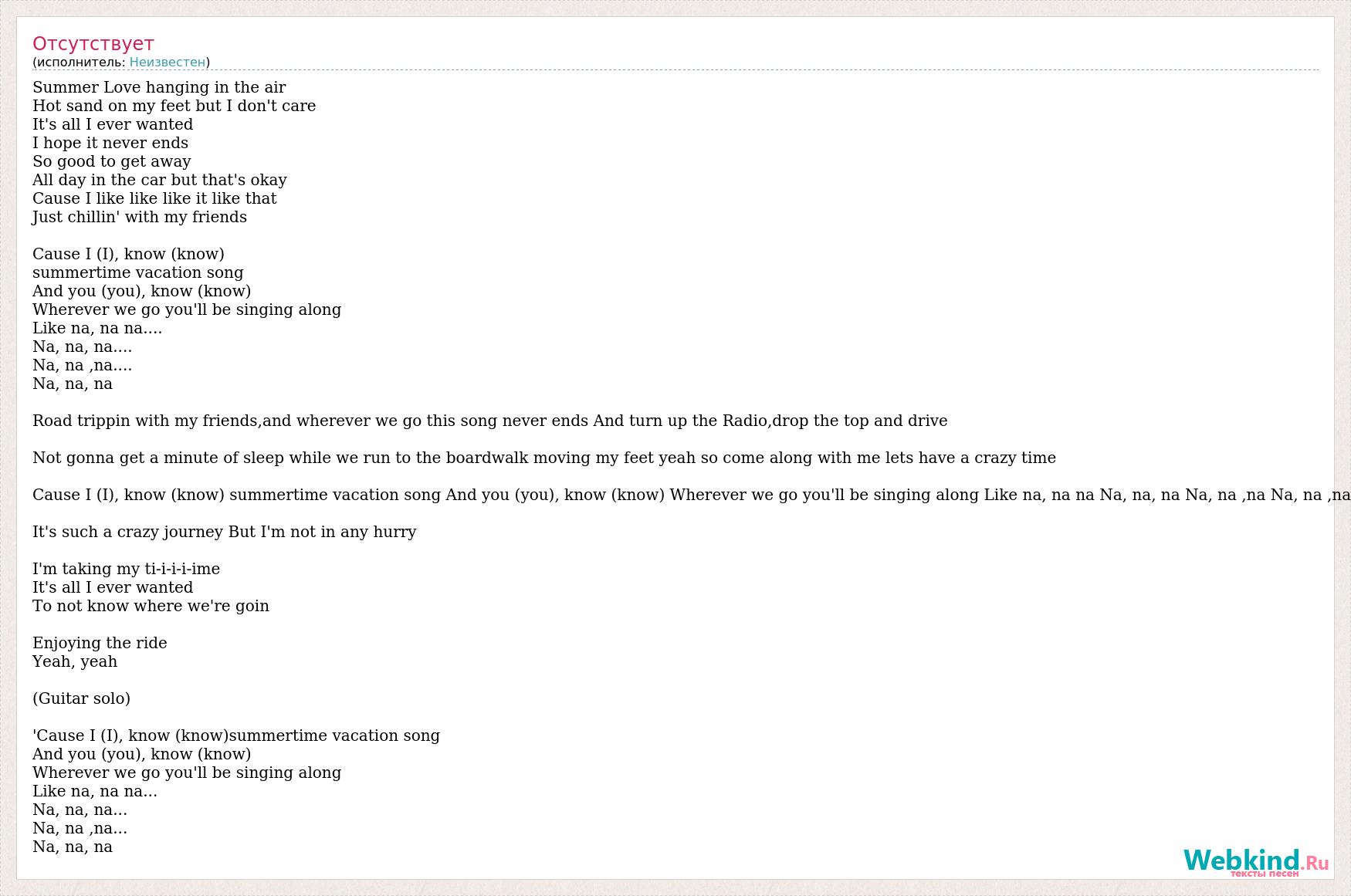Click the 'Just chillin' with my friends' line

(x=140, y=217)
